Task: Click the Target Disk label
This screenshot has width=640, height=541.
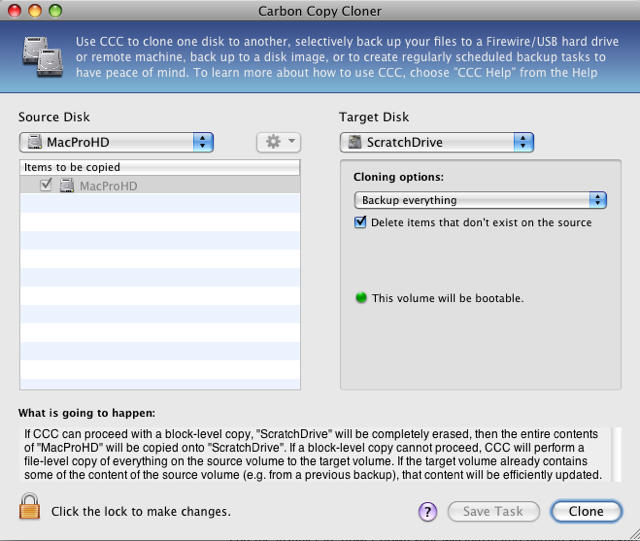Action: [374, 117]
